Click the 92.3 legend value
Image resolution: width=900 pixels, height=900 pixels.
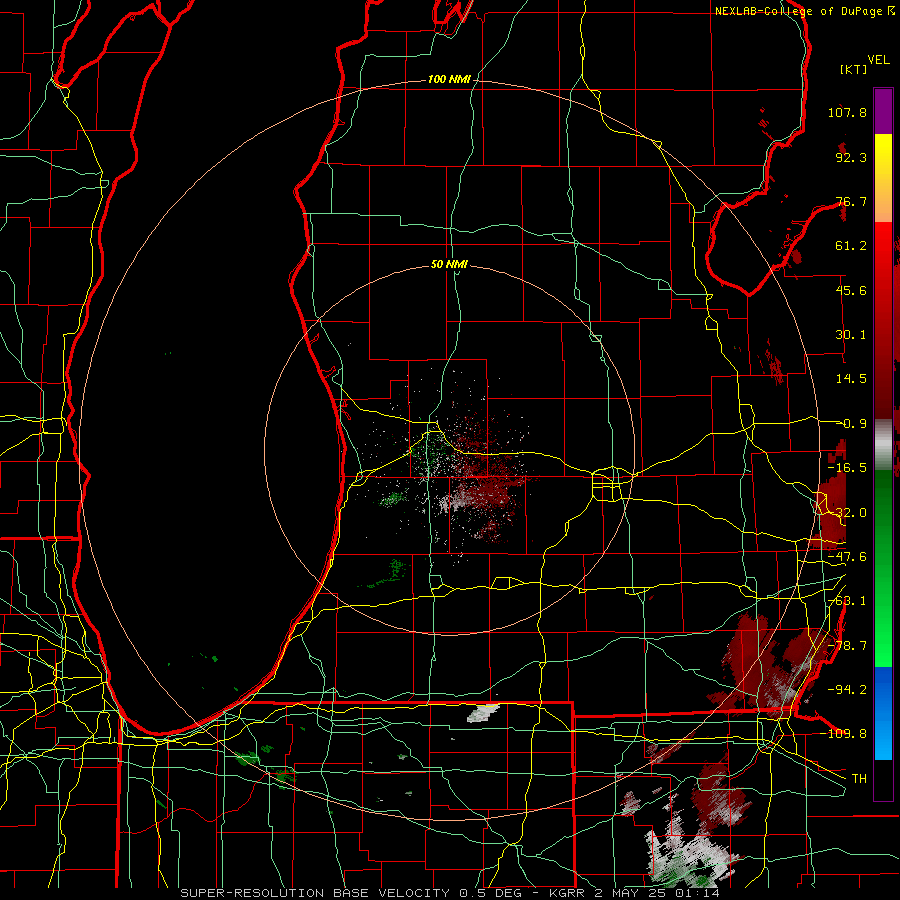pos(851,157)
